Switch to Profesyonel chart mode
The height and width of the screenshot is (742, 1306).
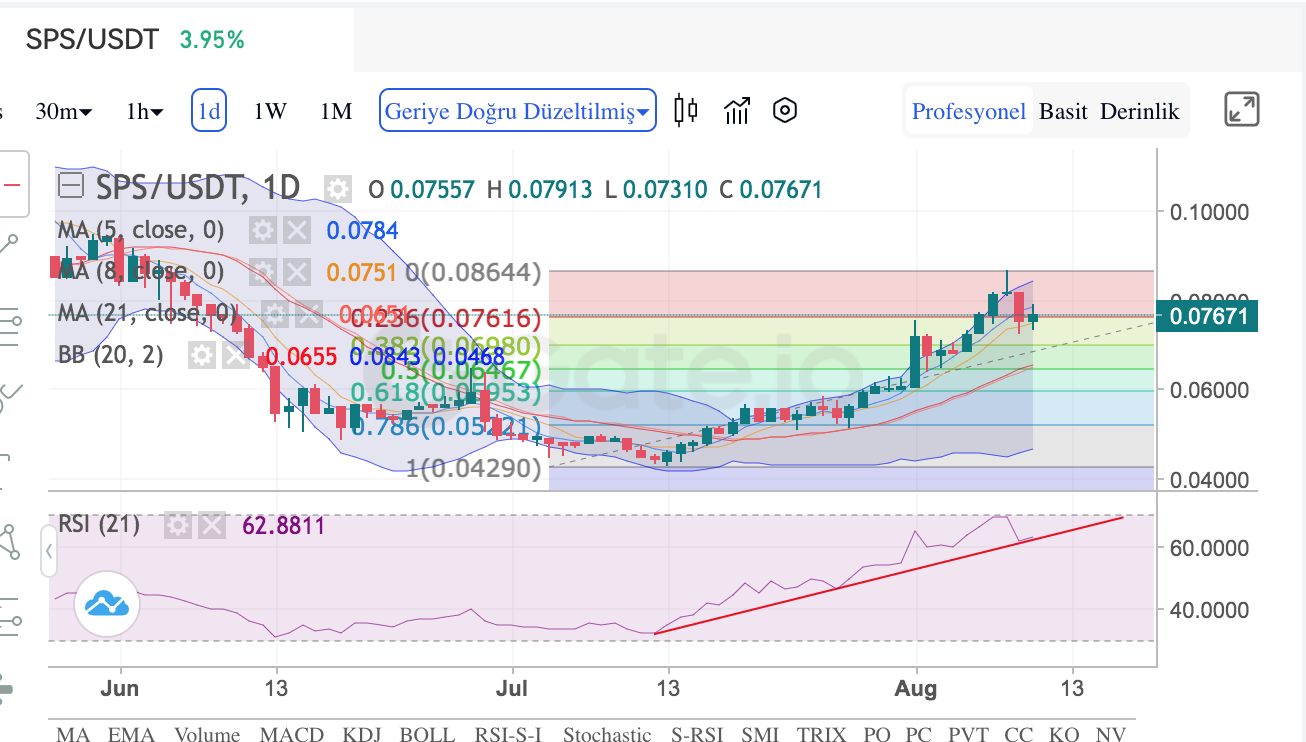(969, 111)
